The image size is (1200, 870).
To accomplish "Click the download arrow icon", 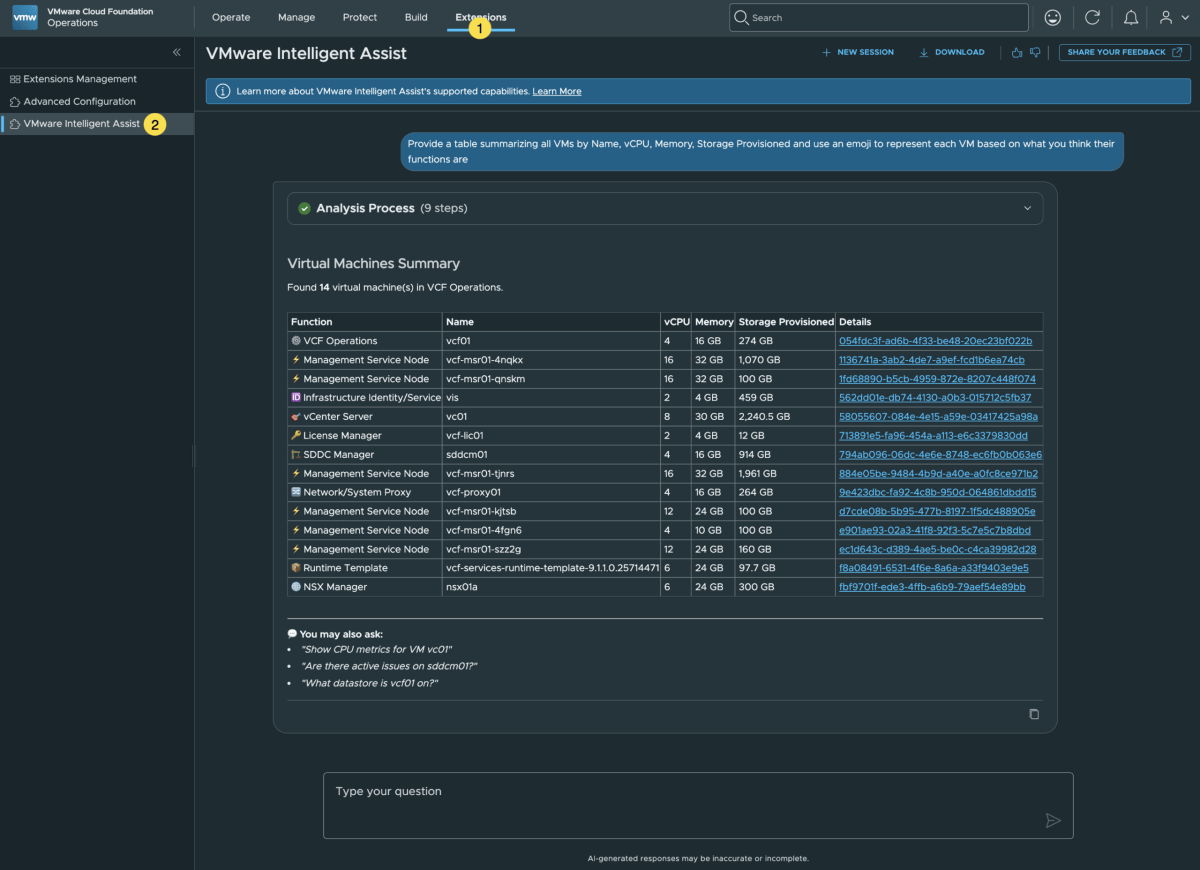I will click(x=924, y=52).
